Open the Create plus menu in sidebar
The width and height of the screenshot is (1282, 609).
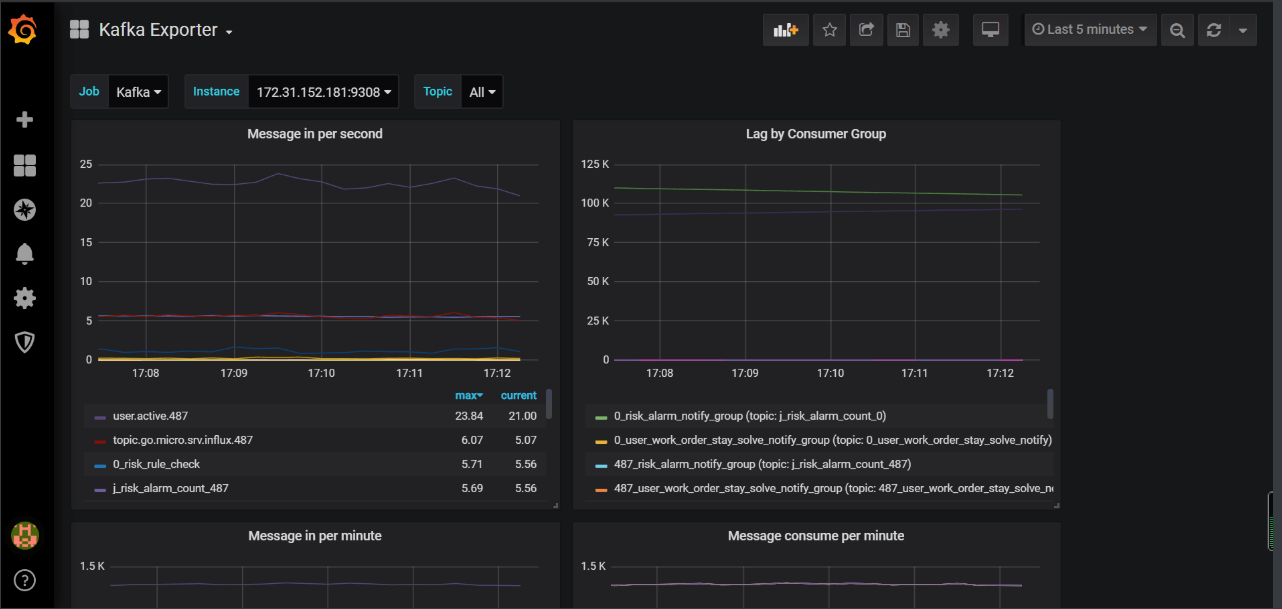pos(25,120)
